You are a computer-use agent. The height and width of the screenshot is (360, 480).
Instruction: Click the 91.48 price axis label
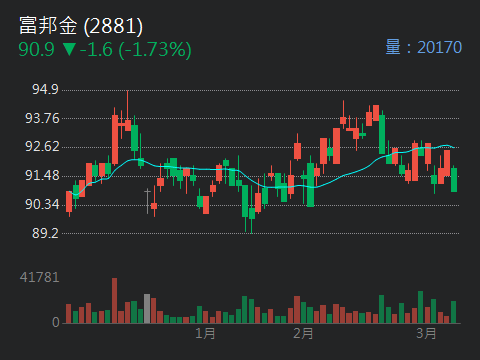pyautogui.click(x=42, y=175)
